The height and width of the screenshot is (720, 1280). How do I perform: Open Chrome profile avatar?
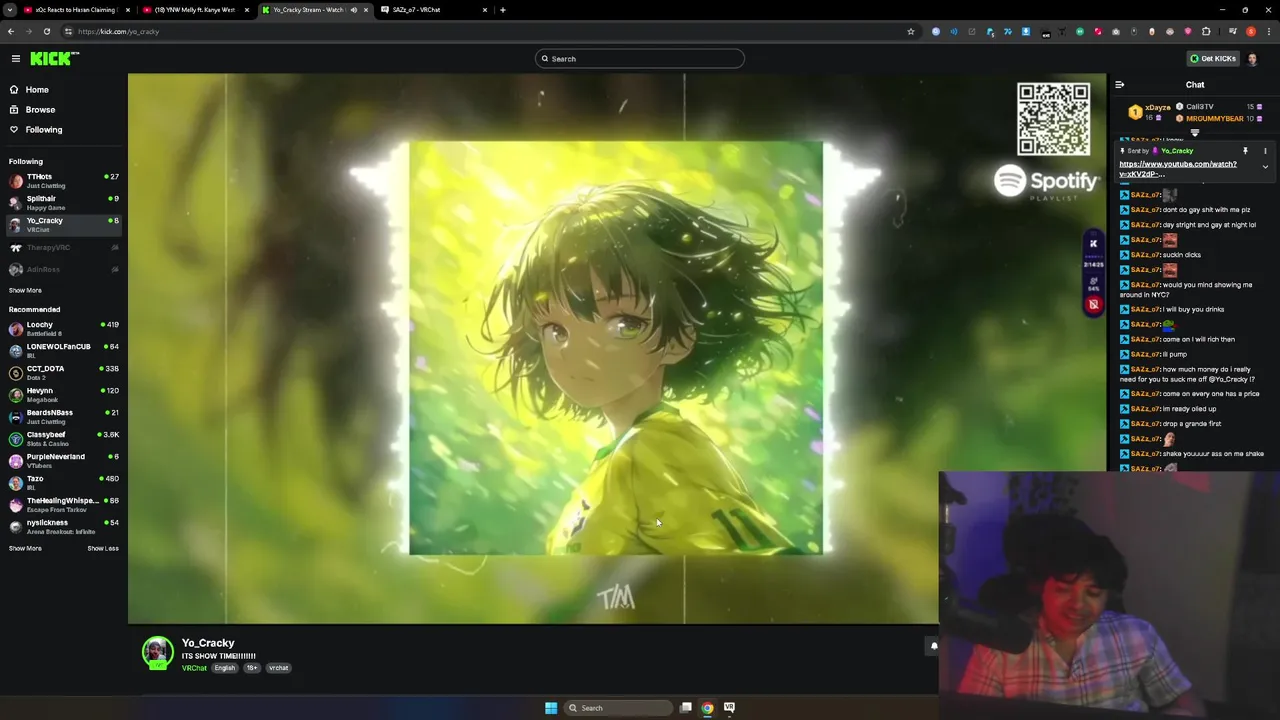[x=1251, y=32]
